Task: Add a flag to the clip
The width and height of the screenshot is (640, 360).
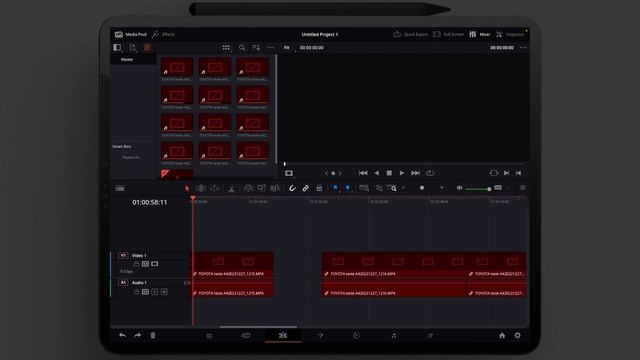Action: pyautogui.click(x=335, y=188)
